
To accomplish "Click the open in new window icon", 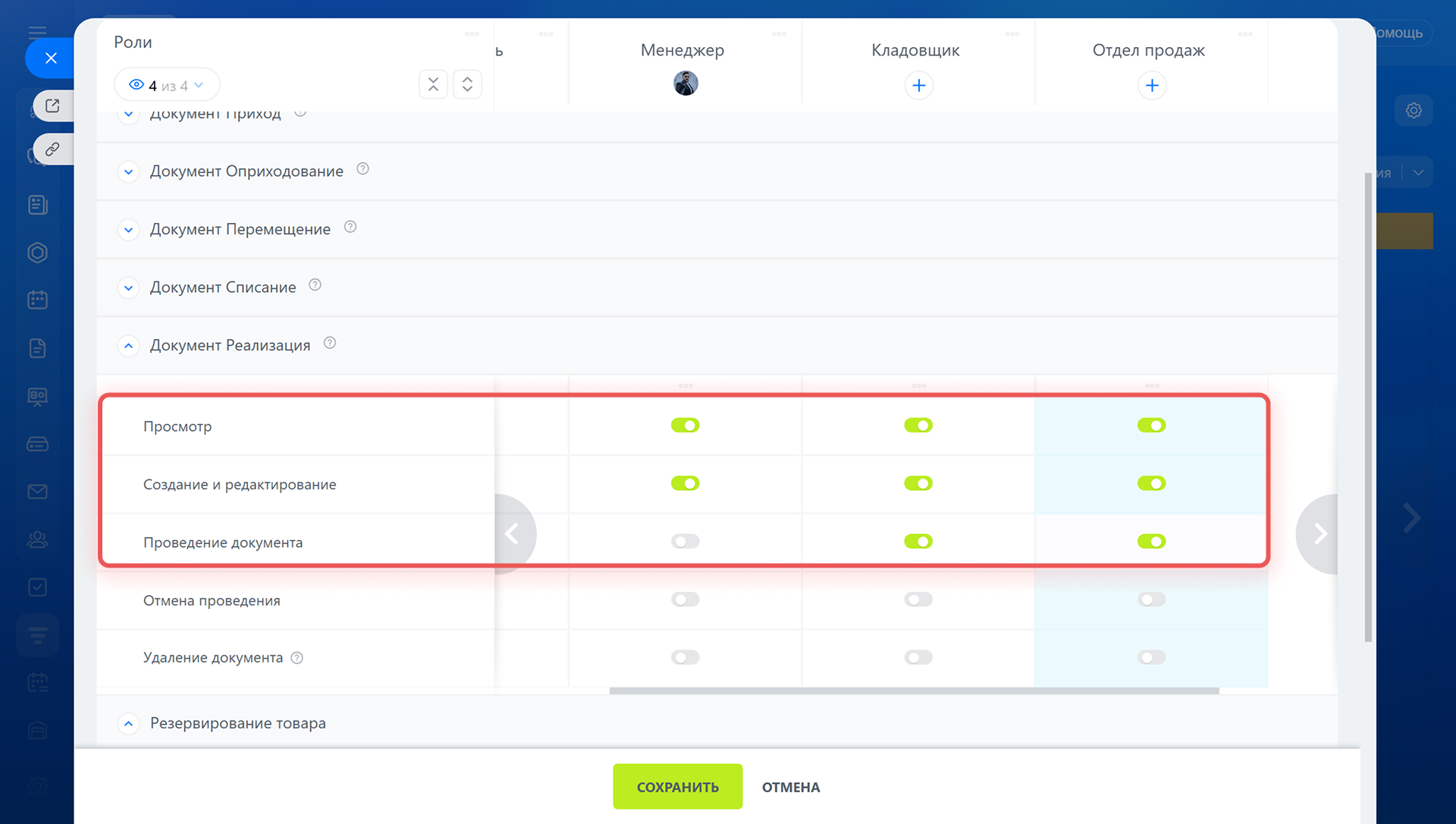I will tap(52, 106).
